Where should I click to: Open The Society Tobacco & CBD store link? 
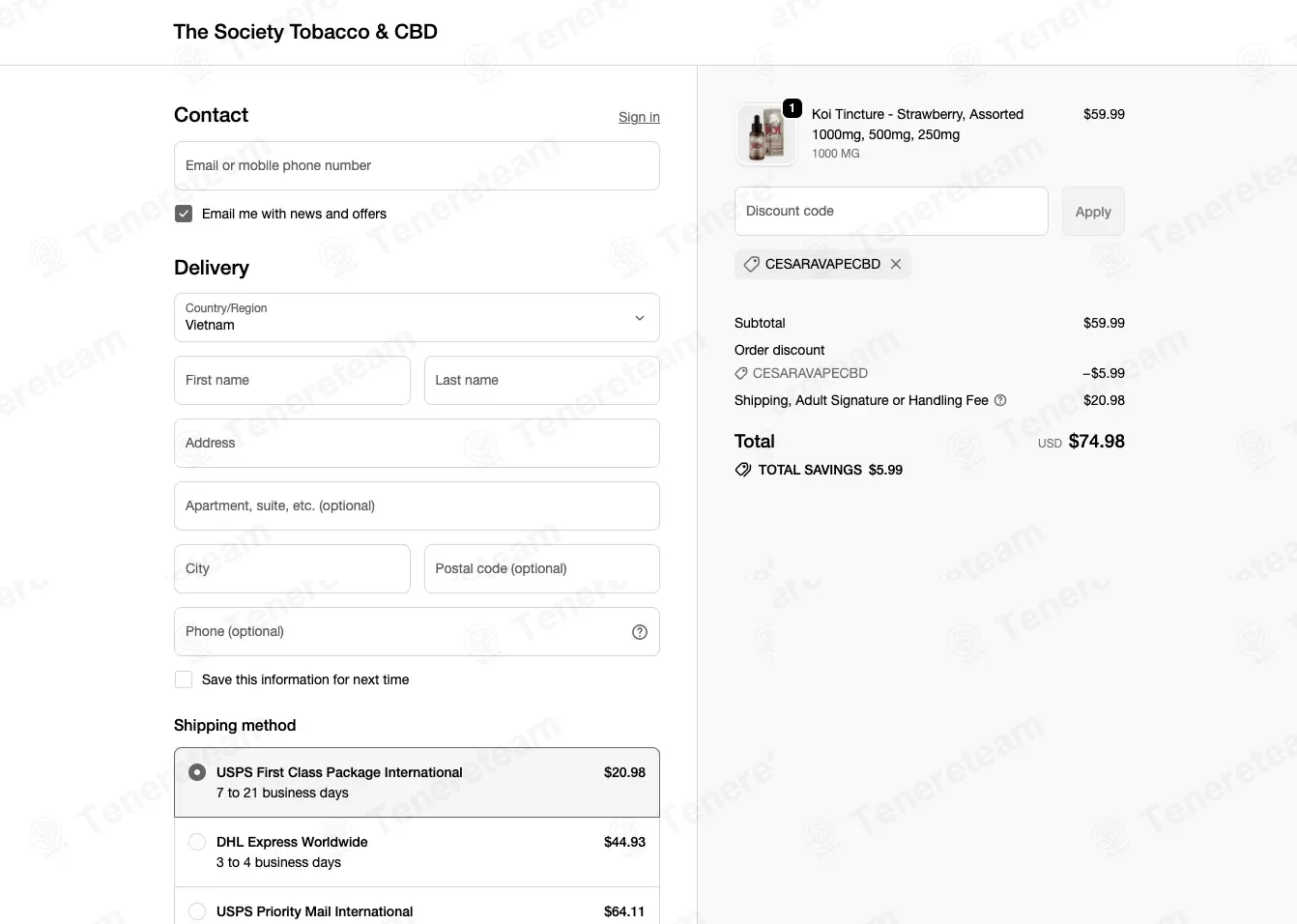(305, 32)
